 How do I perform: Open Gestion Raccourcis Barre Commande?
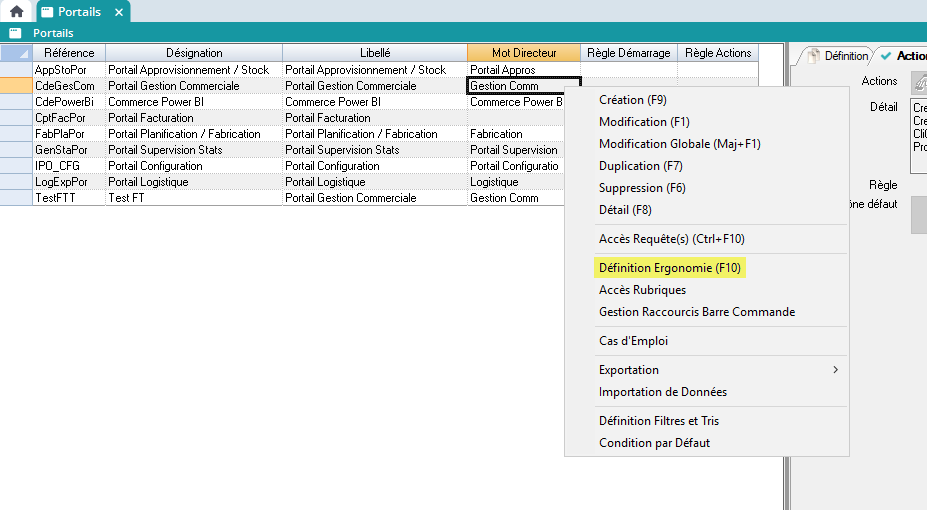[696, 312]
